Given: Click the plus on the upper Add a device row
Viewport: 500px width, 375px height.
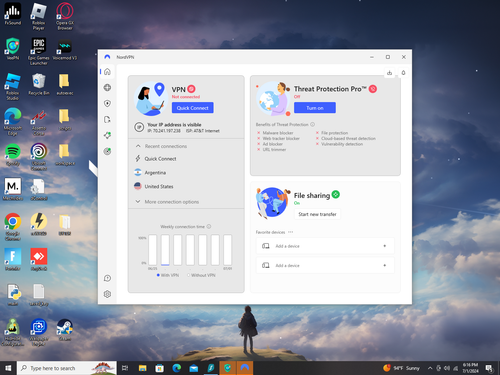Looking at the screenshot, I should click(x=385, y=246).
